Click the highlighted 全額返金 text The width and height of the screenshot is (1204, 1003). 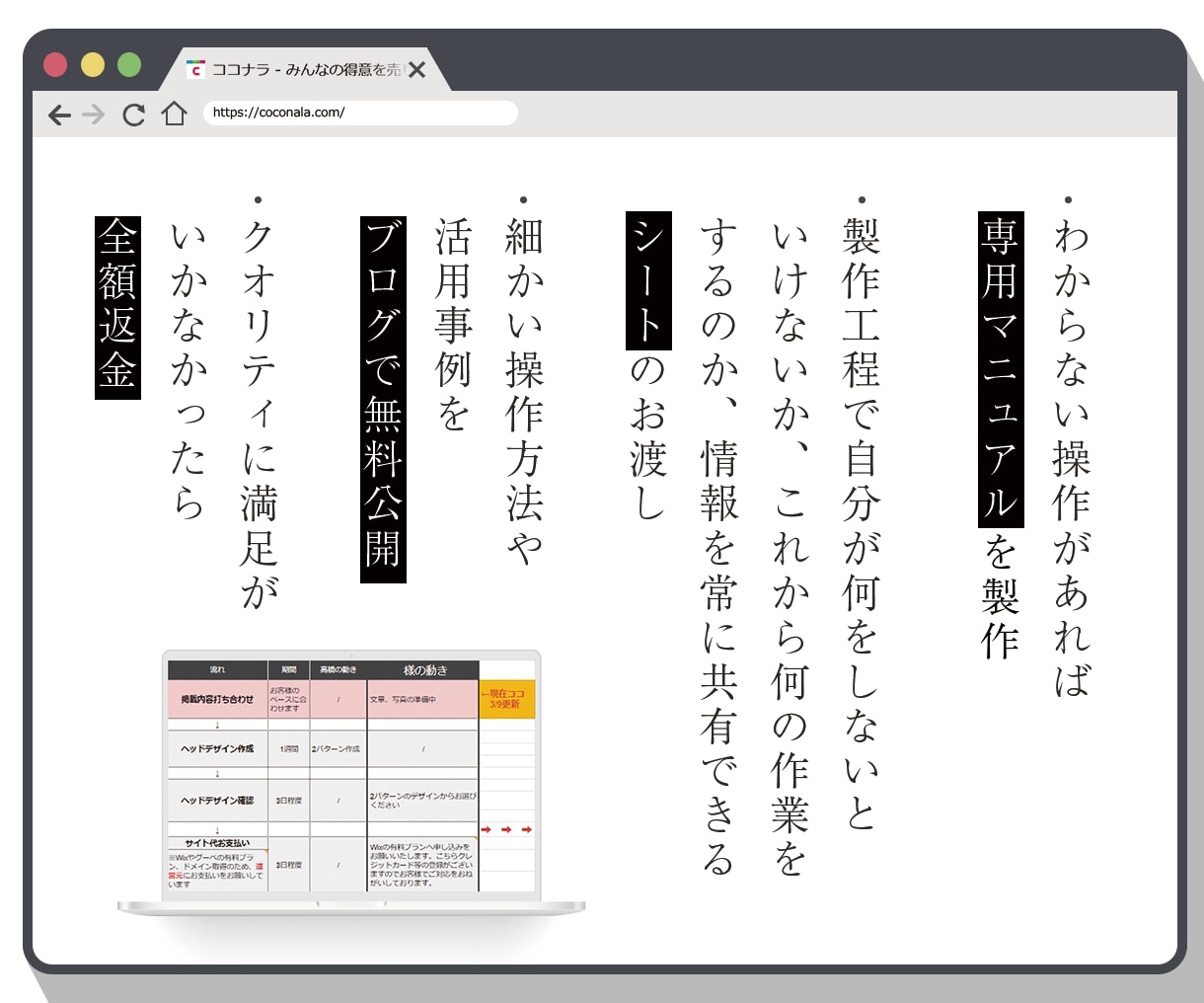[x=117, y=308]
